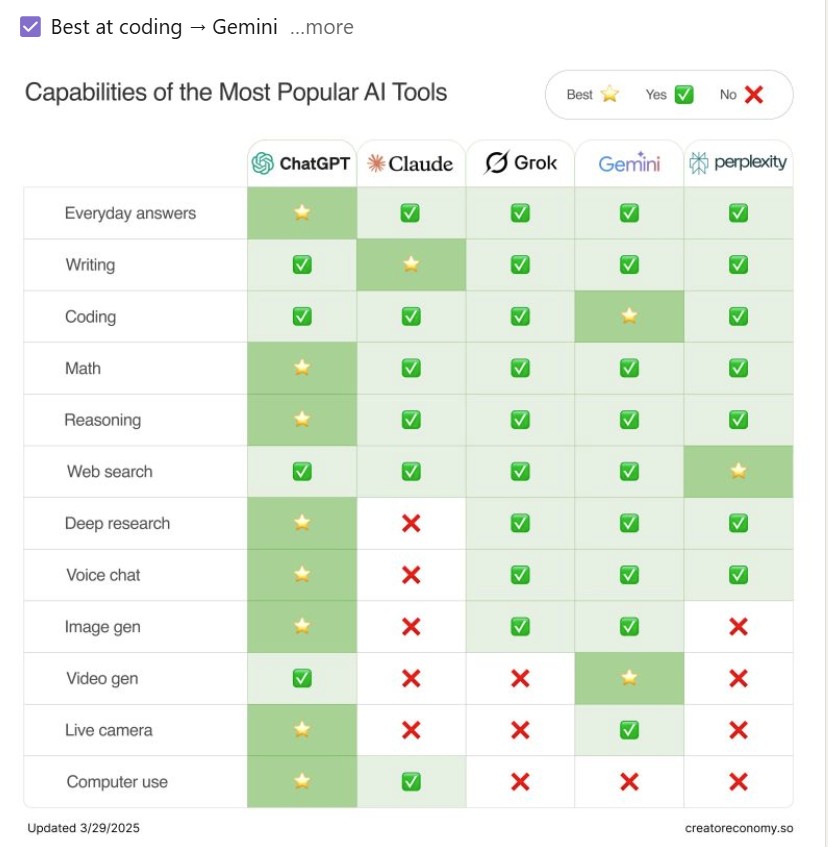Click the Capabilities of the Most Popular AI Tools title
Image resolution: width=828 pixels, height=847 pixels.
pos(236,93)
